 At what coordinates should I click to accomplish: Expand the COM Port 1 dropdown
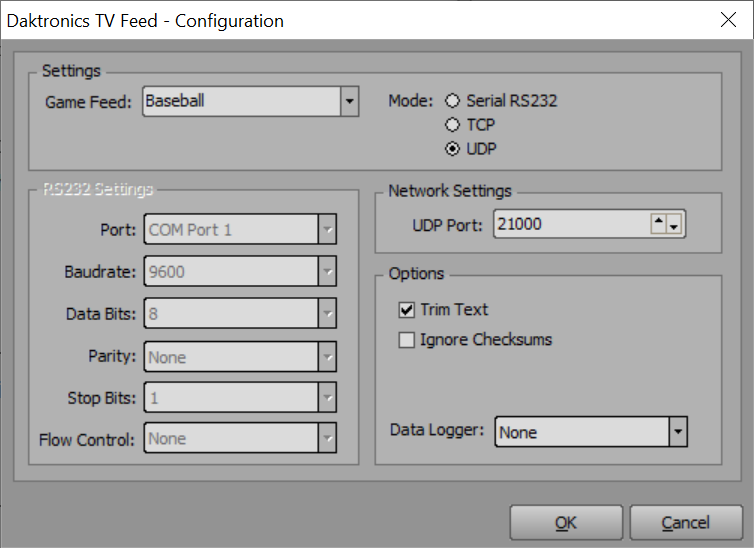click(x=240, y=229)
